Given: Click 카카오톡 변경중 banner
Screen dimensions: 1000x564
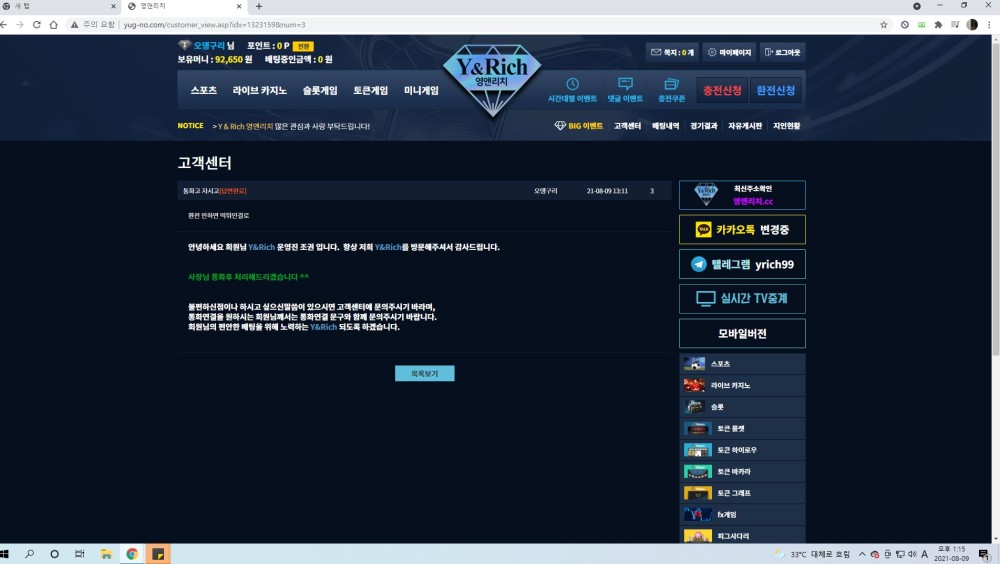Looking at the screenshot, I should (x=742, y=230).
